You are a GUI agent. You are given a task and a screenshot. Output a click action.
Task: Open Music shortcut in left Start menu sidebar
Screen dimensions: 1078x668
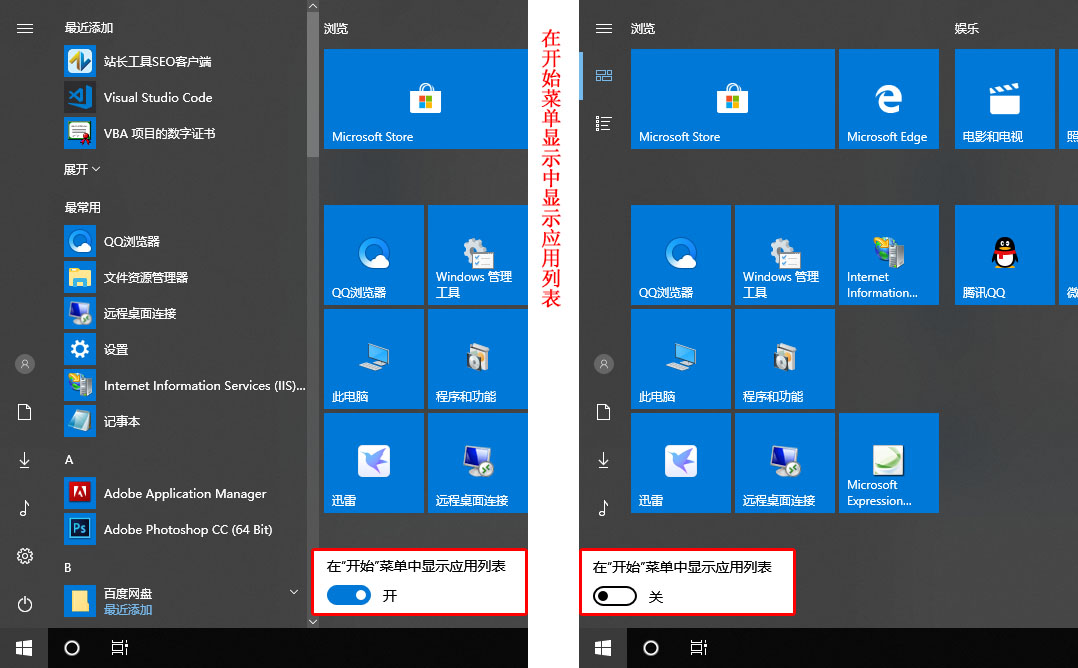tap(25, 508)
